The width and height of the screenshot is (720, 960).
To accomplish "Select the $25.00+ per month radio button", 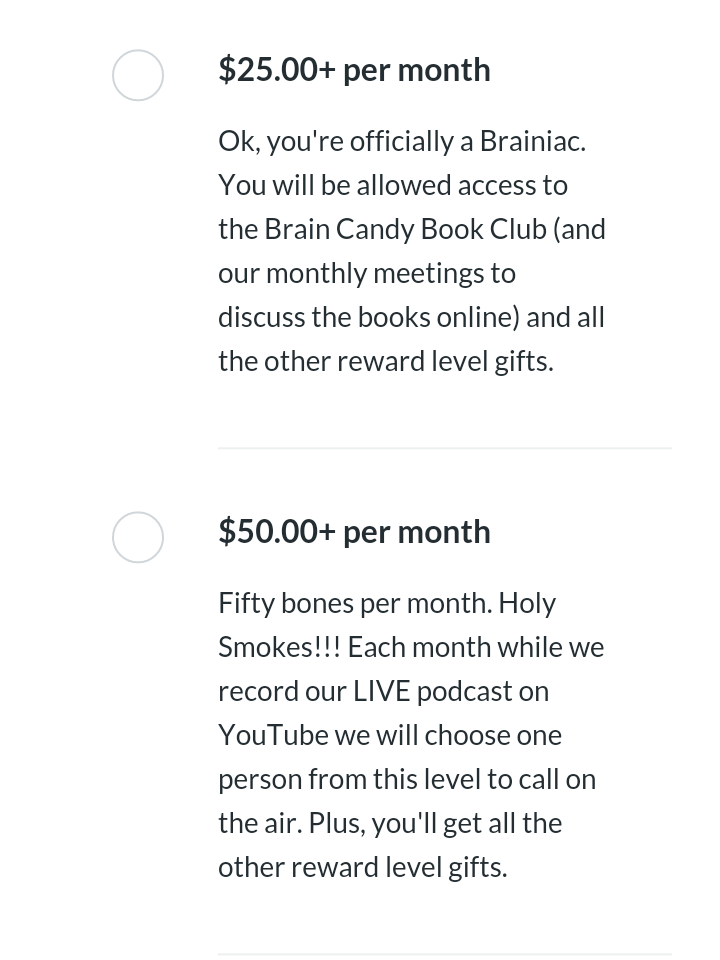I will [x=138, y=75].
